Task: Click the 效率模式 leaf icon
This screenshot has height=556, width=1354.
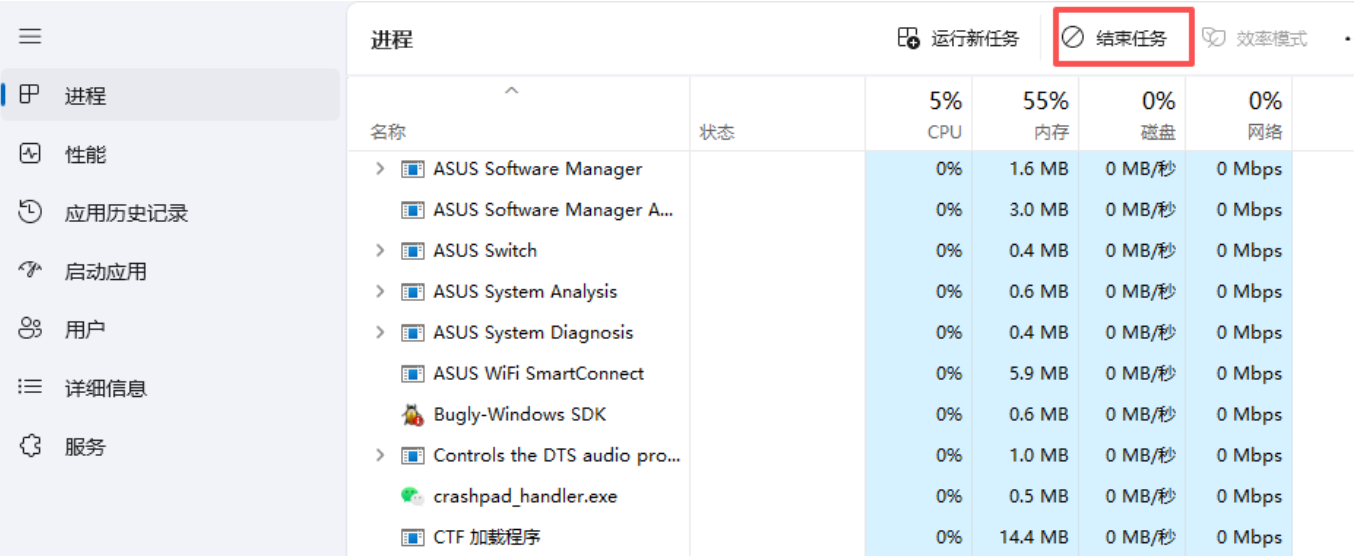Action: point(1214,38)
